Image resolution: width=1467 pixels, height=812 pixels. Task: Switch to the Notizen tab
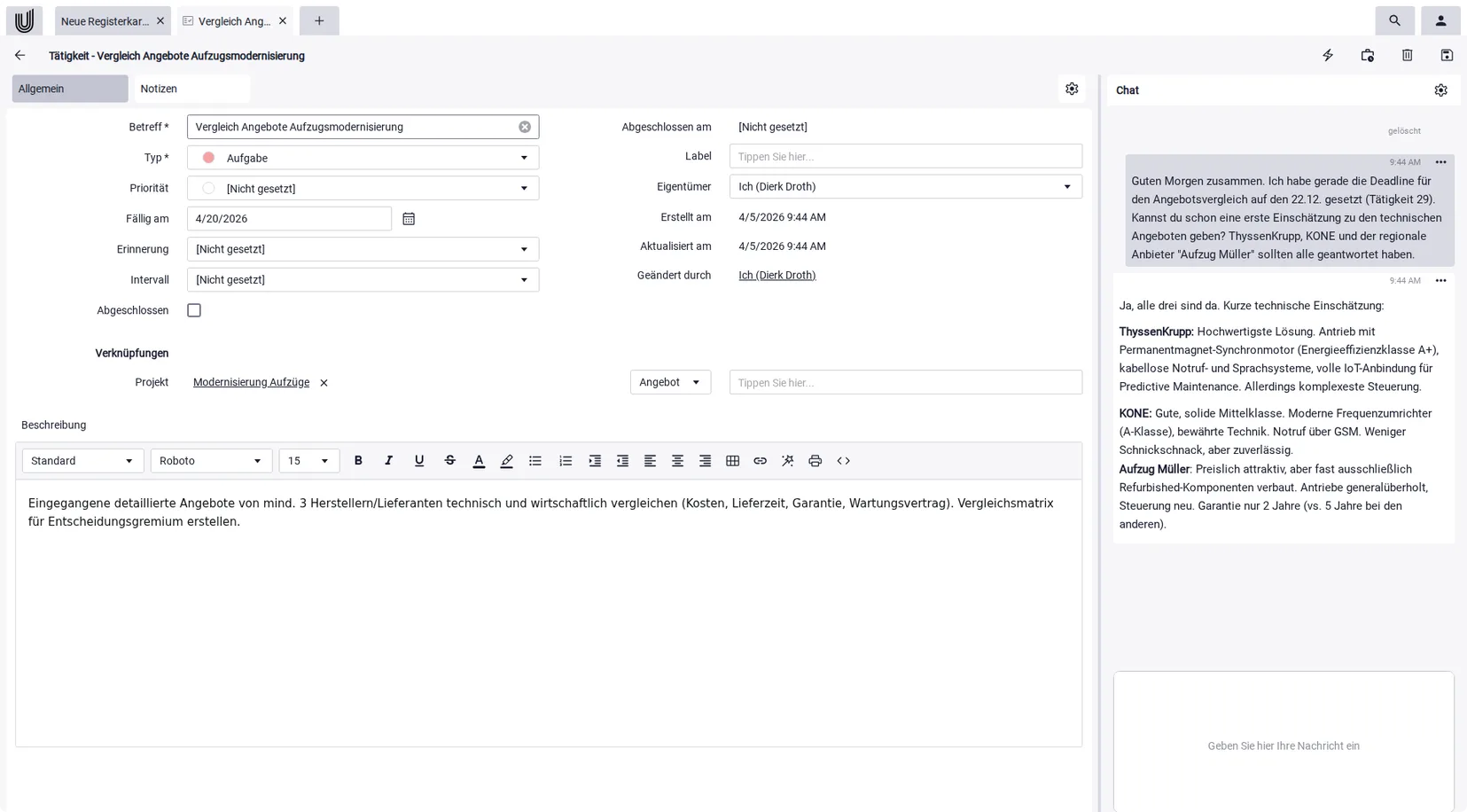coord(191,89)
